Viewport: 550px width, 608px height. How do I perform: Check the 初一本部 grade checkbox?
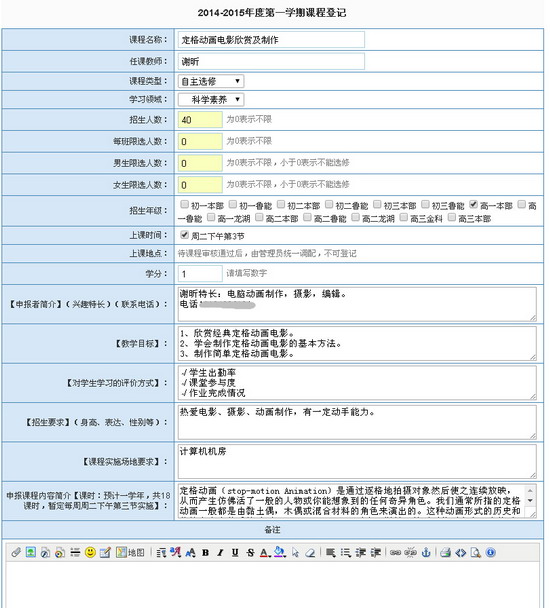click(x=185, y=204)
